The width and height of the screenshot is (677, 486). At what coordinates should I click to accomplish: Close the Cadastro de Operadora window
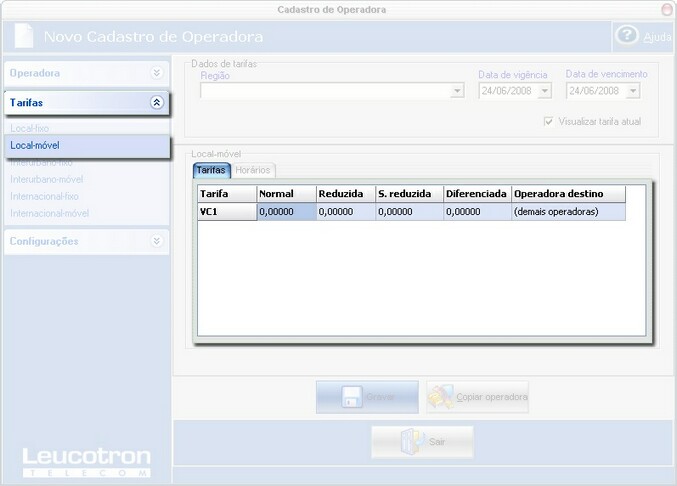point(668,9)
